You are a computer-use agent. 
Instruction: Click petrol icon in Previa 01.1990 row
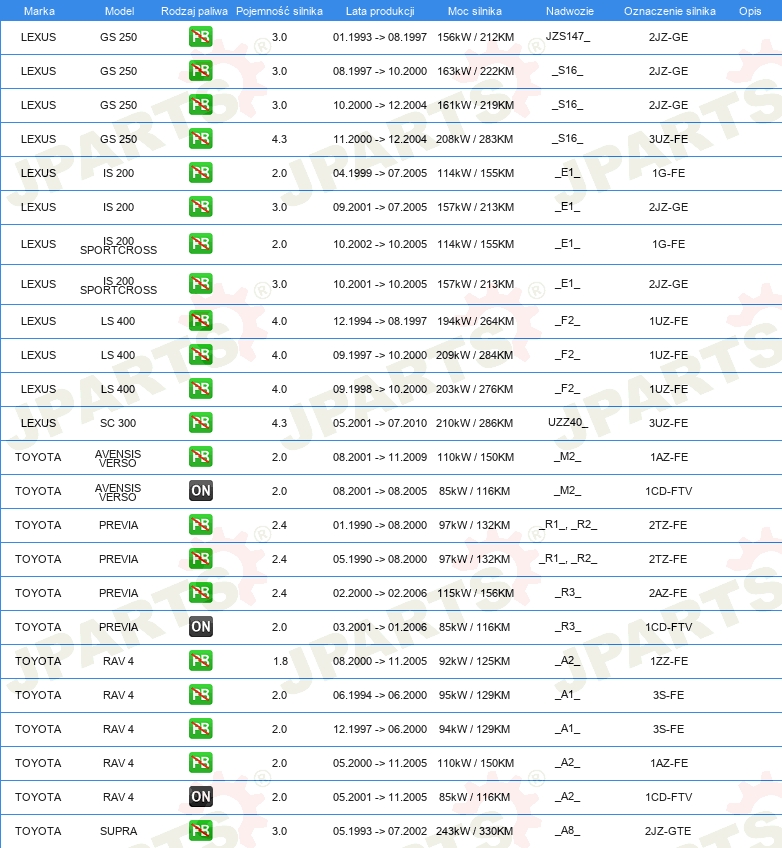(x=201, y=525)
